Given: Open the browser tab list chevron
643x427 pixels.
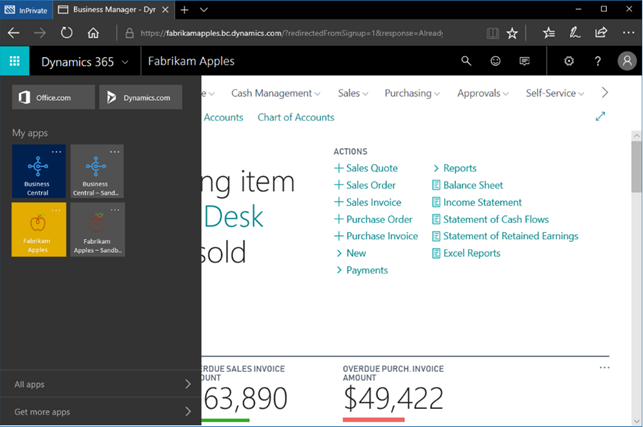Looking at the screenshot, I should point(204,10).
